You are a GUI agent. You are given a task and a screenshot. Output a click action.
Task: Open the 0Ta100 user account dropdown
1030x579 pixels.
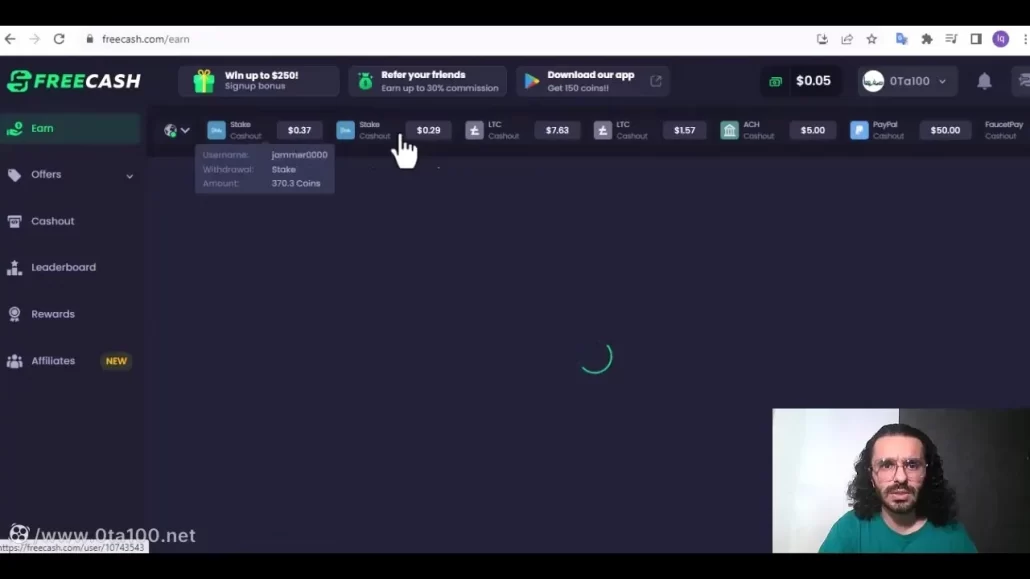click(906, 81)
